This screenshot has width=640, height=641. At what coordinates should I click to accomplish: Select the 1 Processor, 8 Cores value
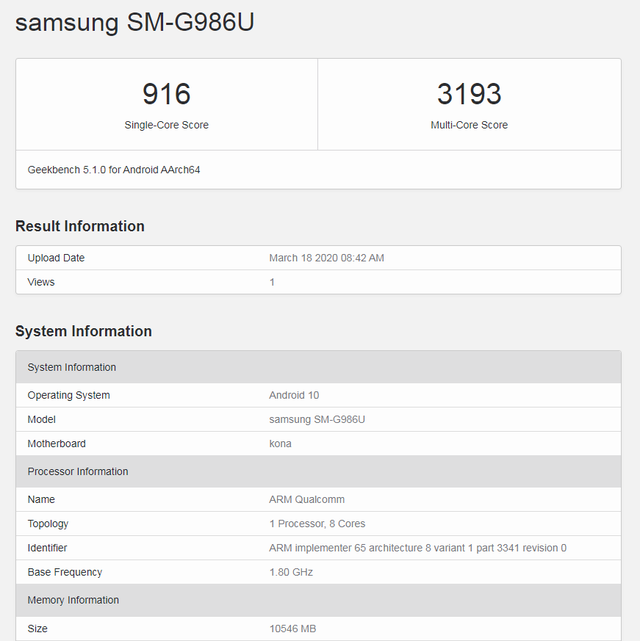click(317, 524)
